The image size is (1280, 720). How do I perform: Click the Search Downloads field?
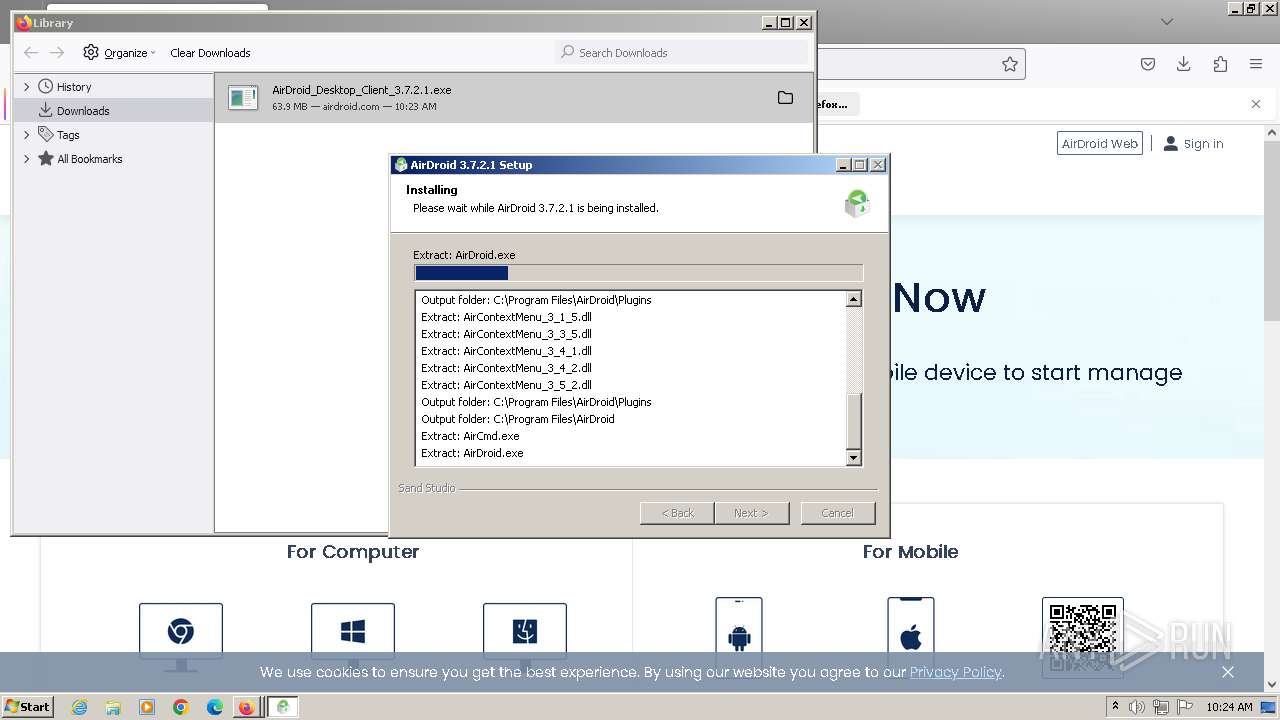point(682,52)
